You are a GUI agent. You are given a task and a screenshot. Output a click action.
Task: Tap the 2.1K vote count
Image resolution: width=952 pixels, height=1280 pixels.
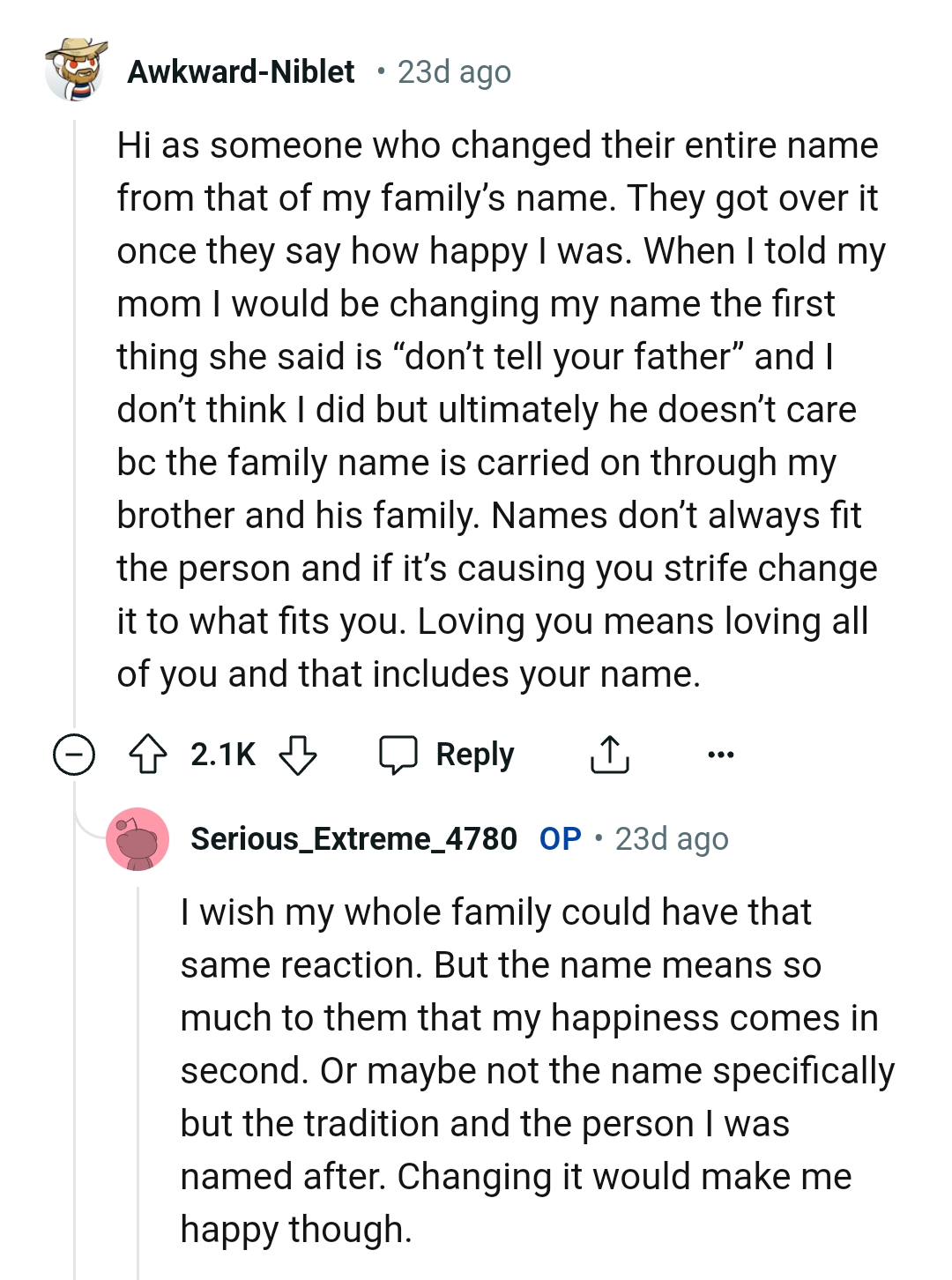pyautogui.click(x=223, y=755)
